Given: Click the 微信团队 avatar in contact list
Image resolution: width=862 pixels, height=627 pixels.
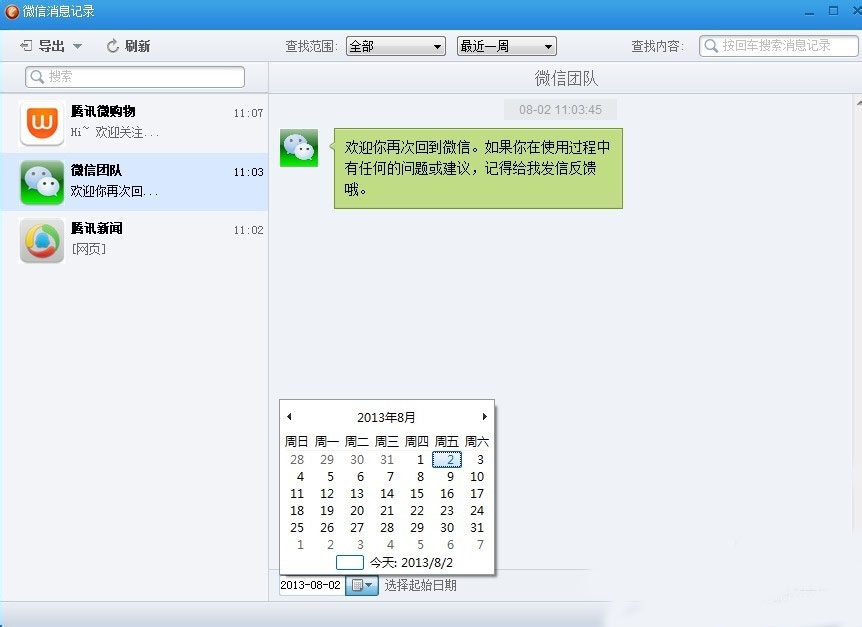Looking at the screenshot, I should 42,182.
